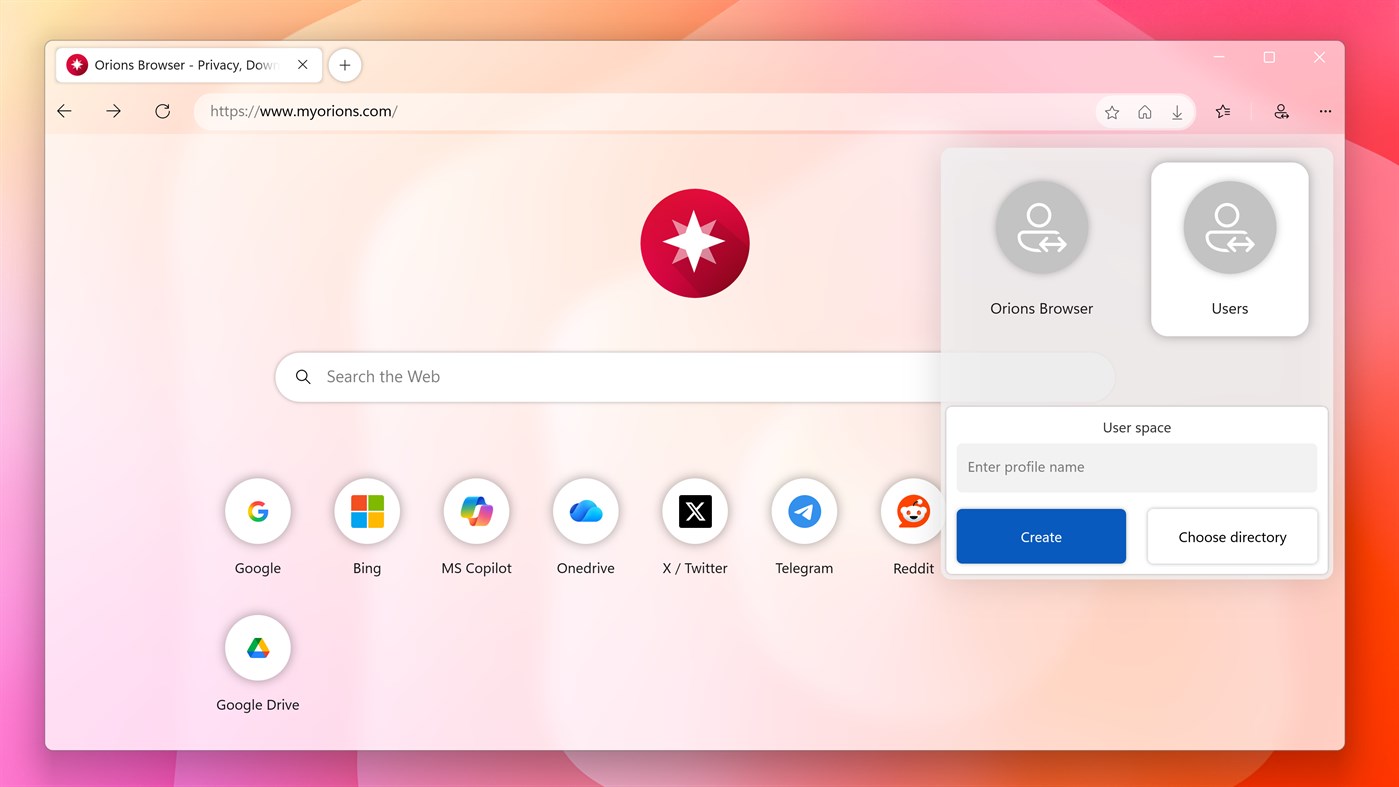Click the Enter profile name field
Screen dimensions: 1399x787
pyautogui.click(x=1136, y=467)
